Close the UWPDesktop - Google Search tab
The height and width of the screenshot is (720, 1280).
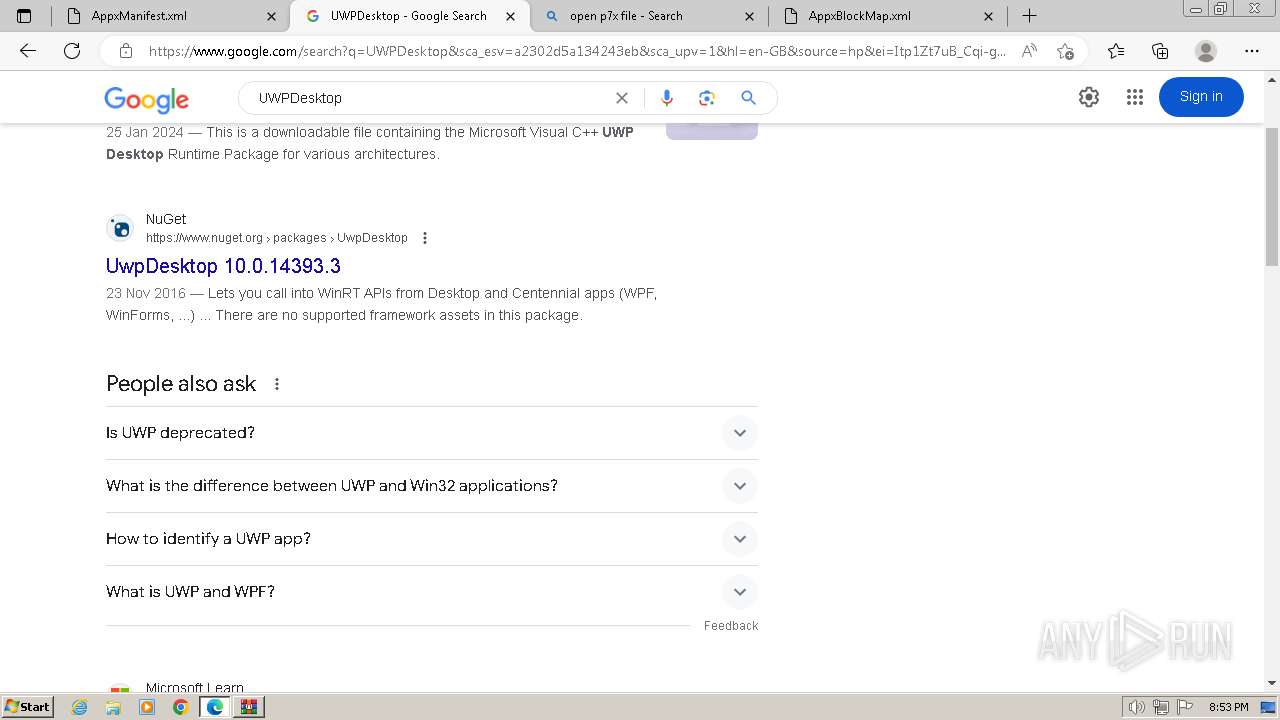pos(511,16)
